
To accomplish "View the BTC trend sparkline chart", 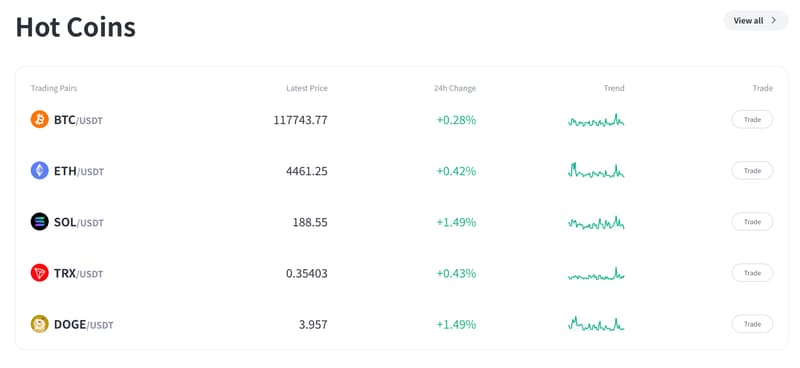I will [596, 120].
